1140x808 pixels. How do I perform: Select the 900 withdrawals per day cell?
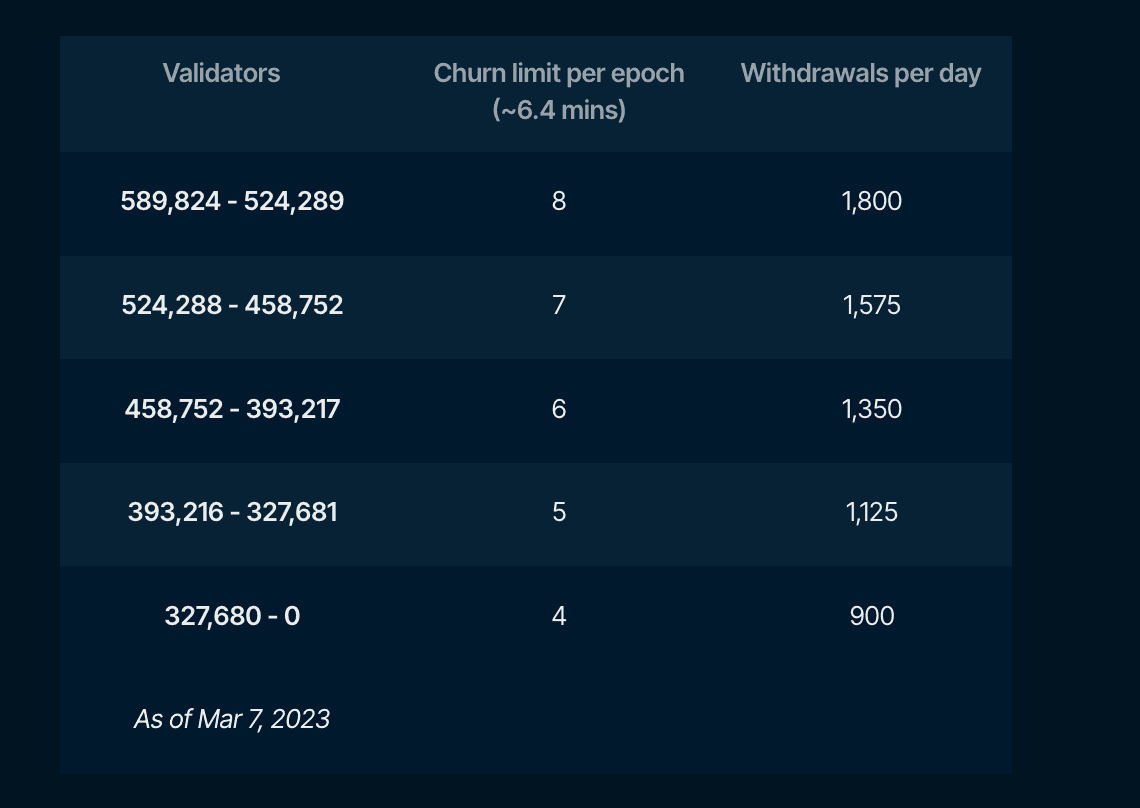point(872,616)
